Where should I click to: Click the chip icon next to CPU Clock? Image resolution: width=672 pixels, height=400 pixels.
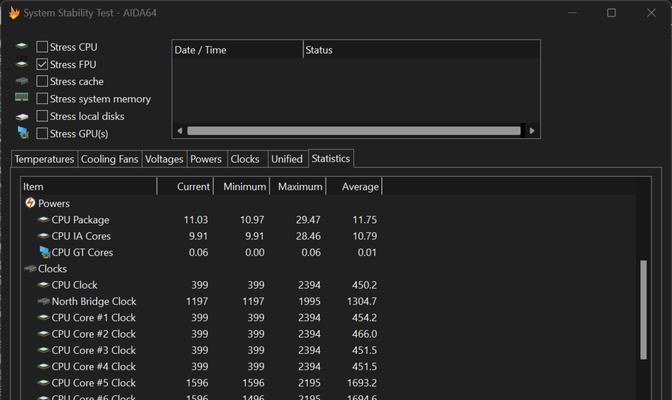pos(43,284)
